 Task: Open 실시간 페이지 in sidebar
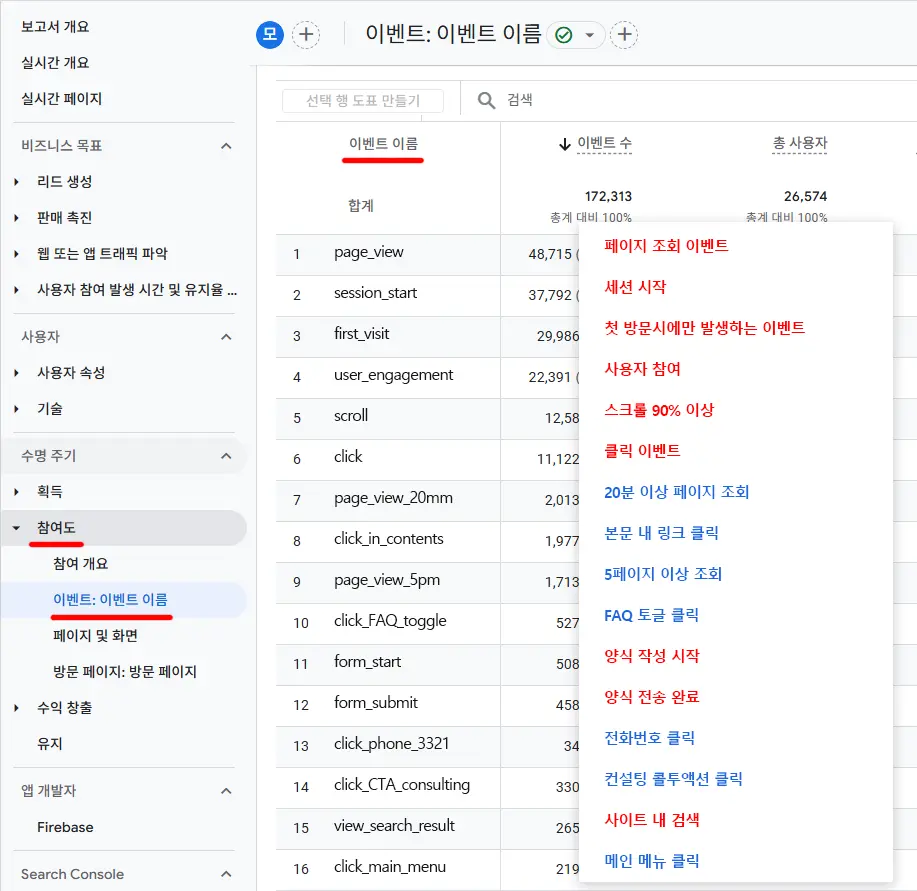pyautogui.click(x=61, y=99)
